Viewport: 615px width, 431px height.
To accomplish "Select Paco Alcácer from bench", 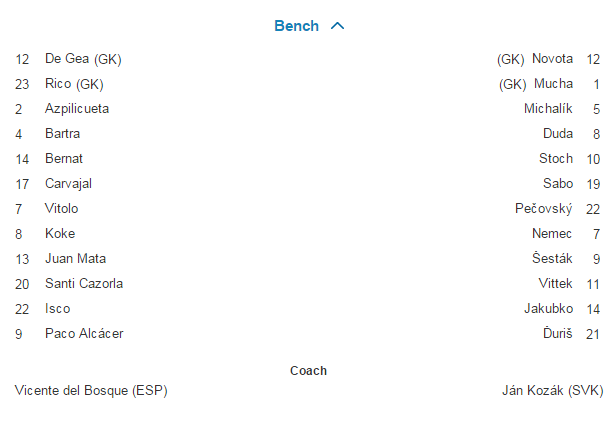I will [x=84, y=334].
